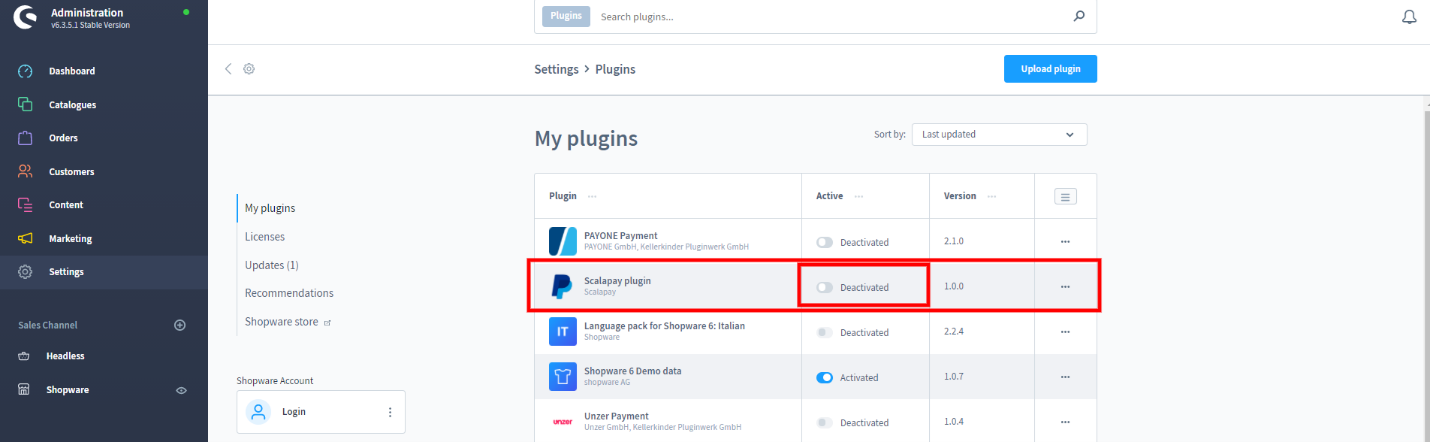Screen dimensions: 1430x442
Task: Open notifications bell icon
Action: coord(1410,17)
